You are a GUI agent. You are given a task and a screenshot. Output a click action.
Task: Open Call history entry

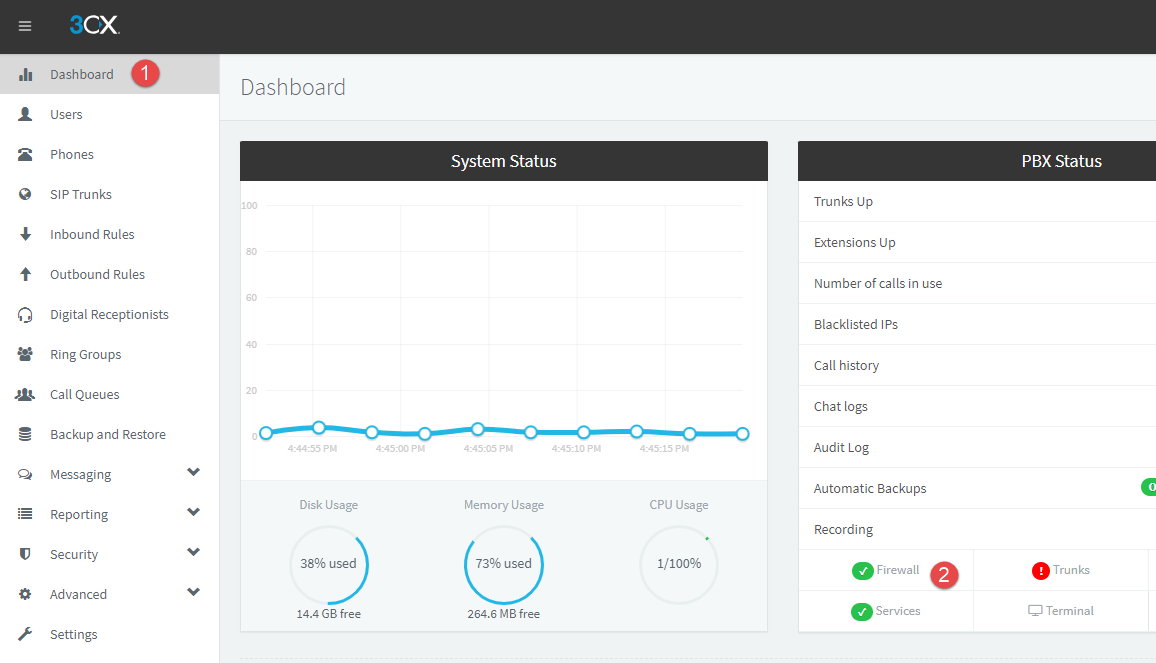point(977,365)
